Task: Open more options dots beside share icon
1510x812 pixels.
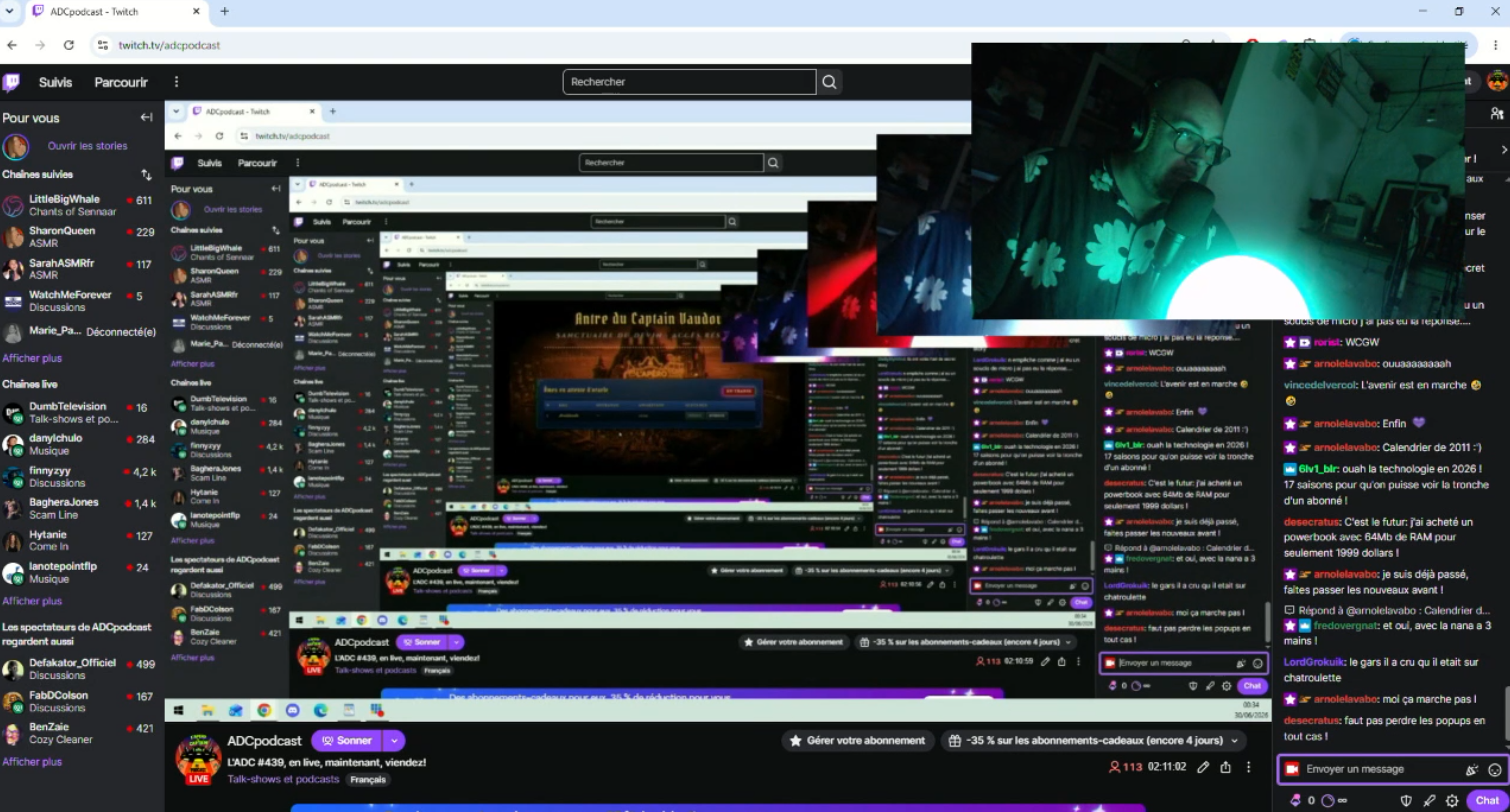Action: 1249,767
